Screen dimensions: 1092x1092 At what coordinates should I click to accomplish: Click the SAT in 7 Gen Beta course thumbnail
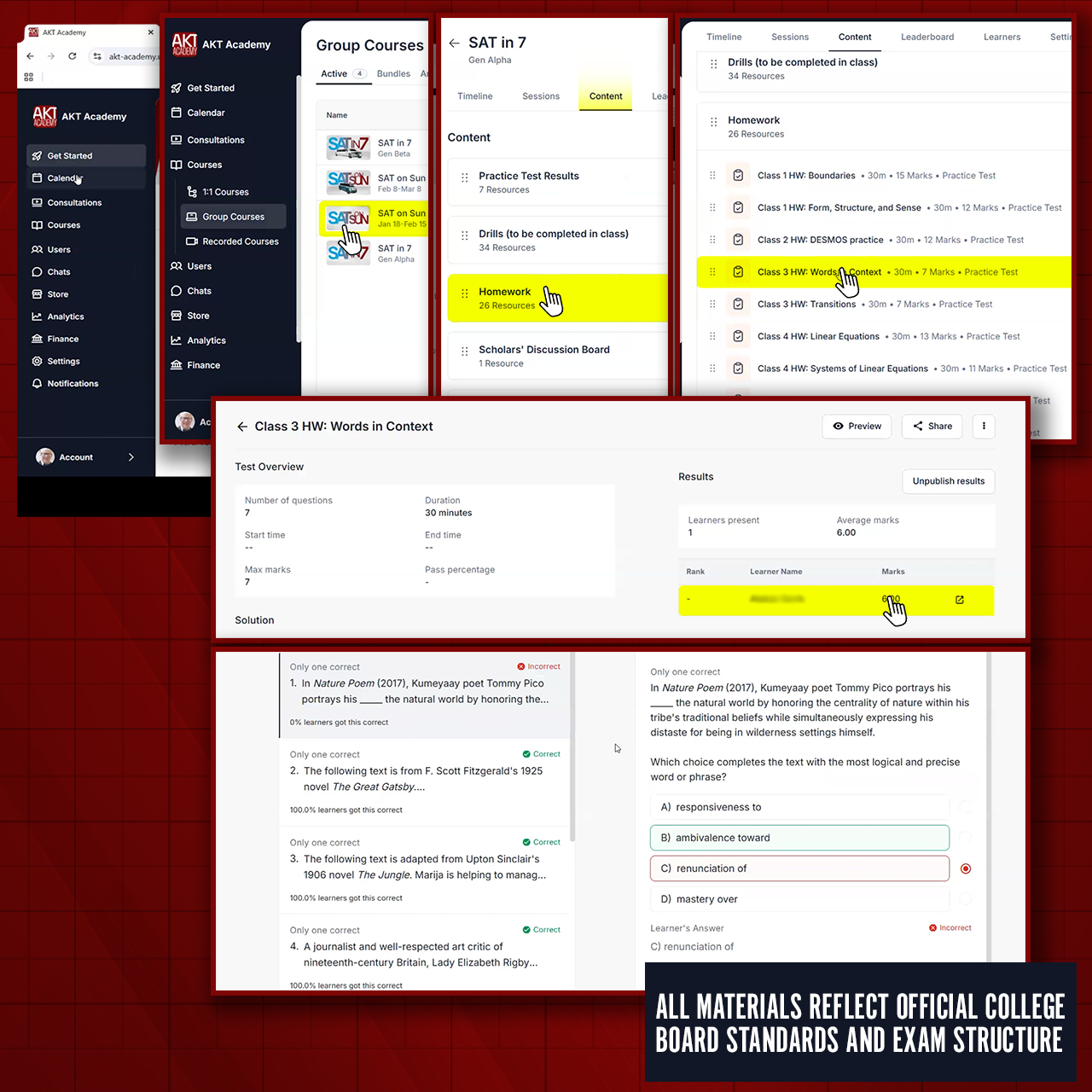[x=348, y=148]
